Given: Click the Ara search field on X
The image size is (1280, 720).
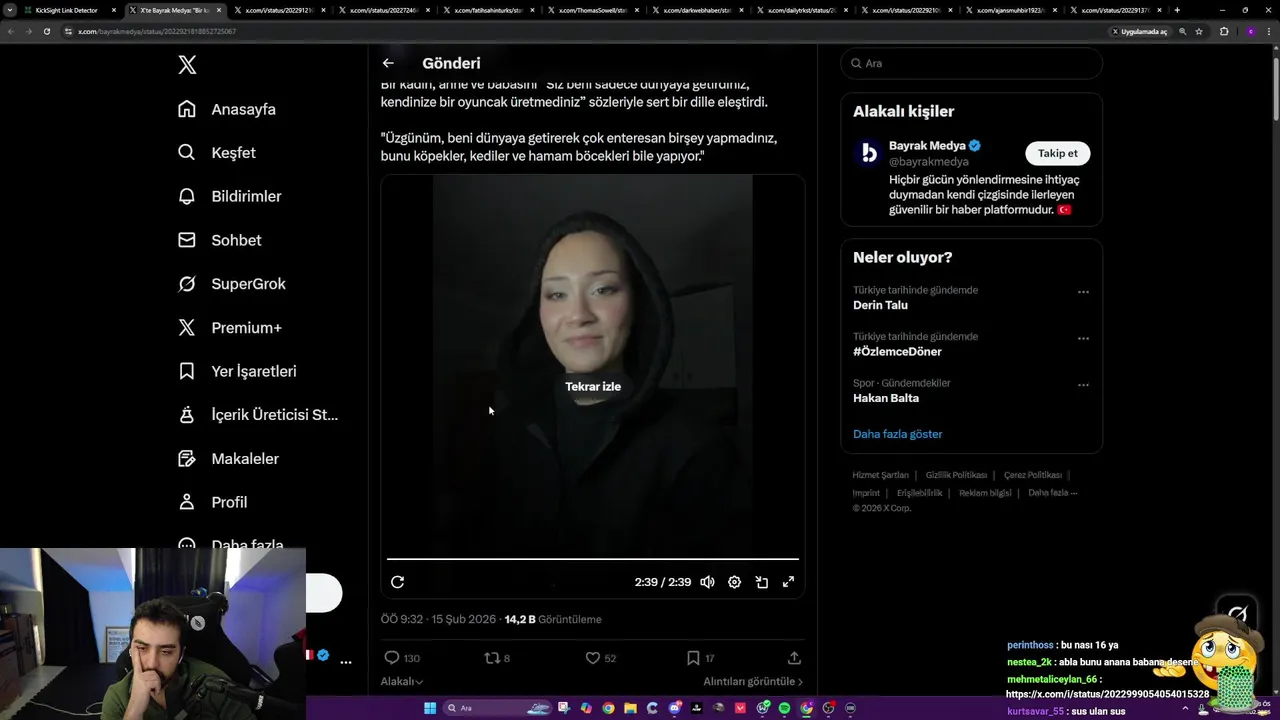Looking at the screenshot, I should coord(971,63).
